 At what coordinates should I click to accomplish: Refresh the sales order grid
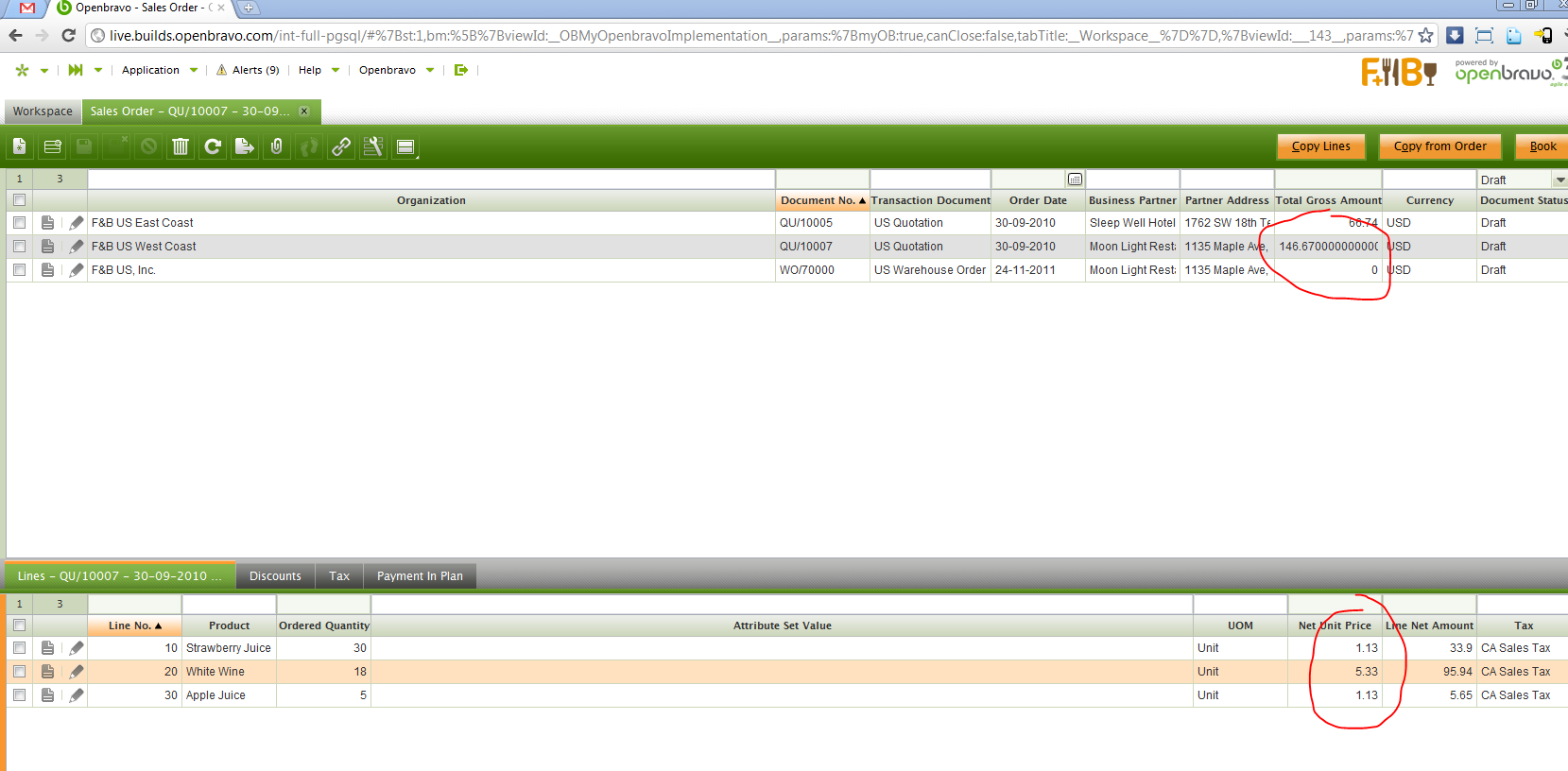pos(213,146)
